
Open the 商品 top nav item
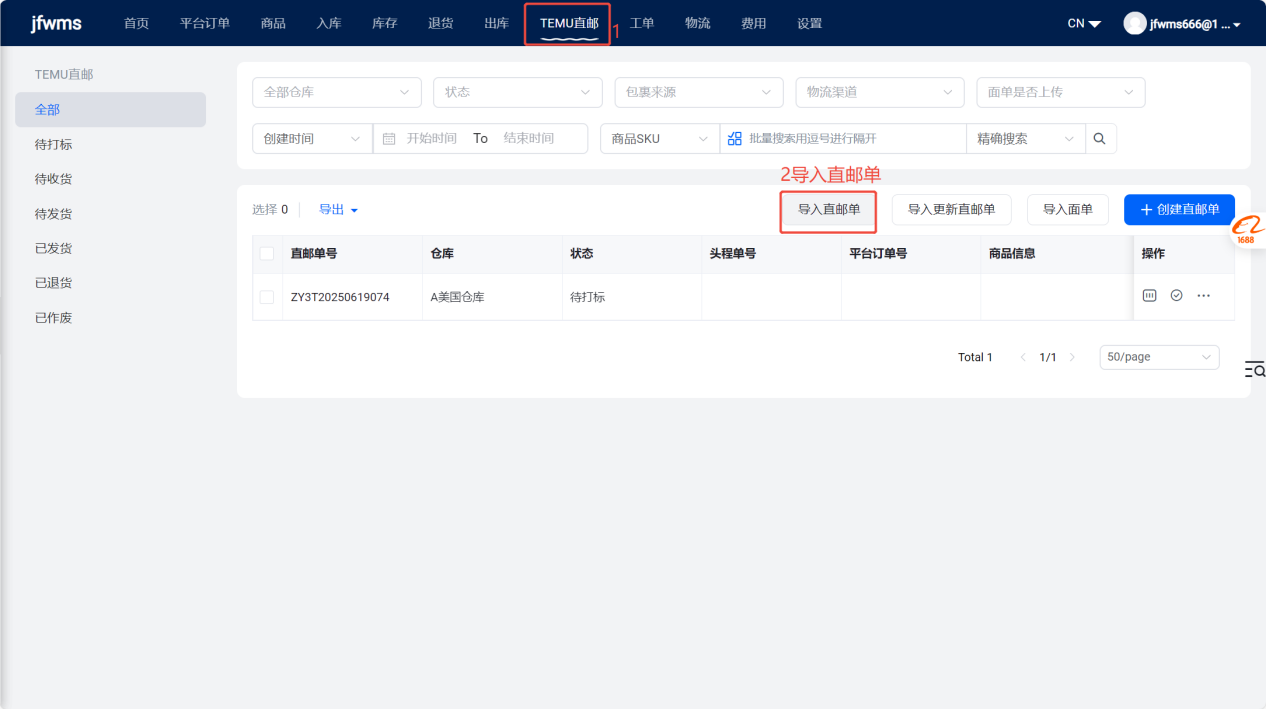273,23
